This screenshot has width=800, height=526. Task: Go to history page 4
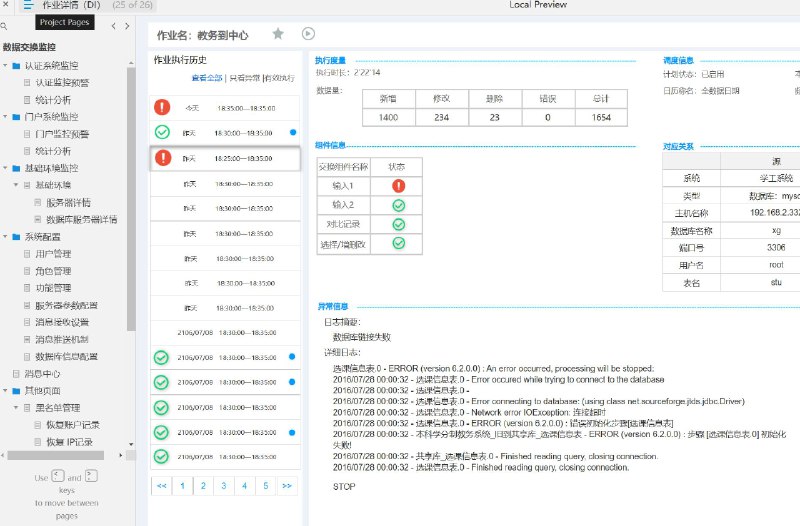point(245,486)
